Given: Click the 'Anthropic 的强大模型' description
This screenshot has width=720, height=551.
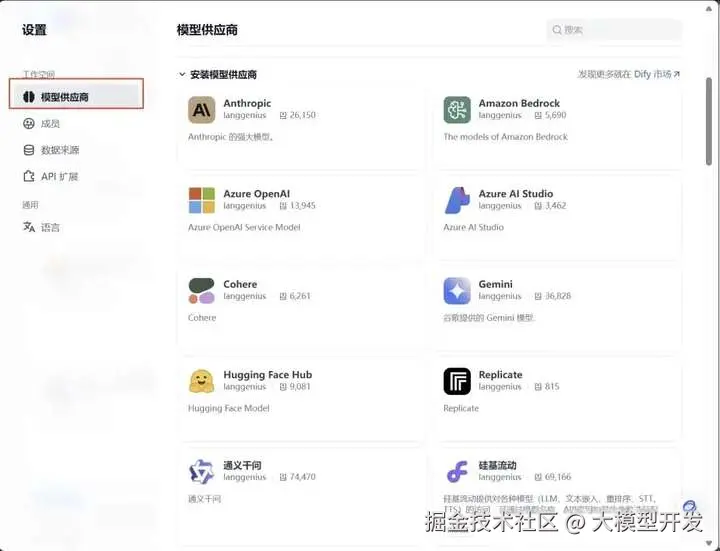Looking at the screenshot, I should tap(231, 137).
